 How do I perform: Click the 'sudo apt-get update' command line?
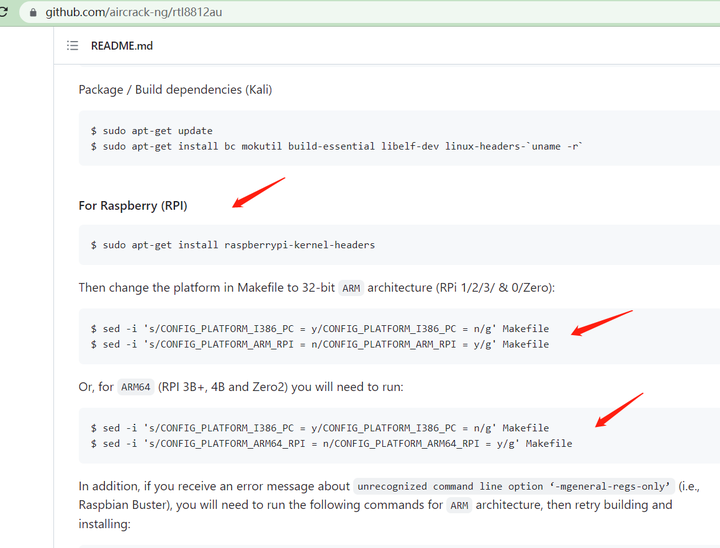click(152, 131)
